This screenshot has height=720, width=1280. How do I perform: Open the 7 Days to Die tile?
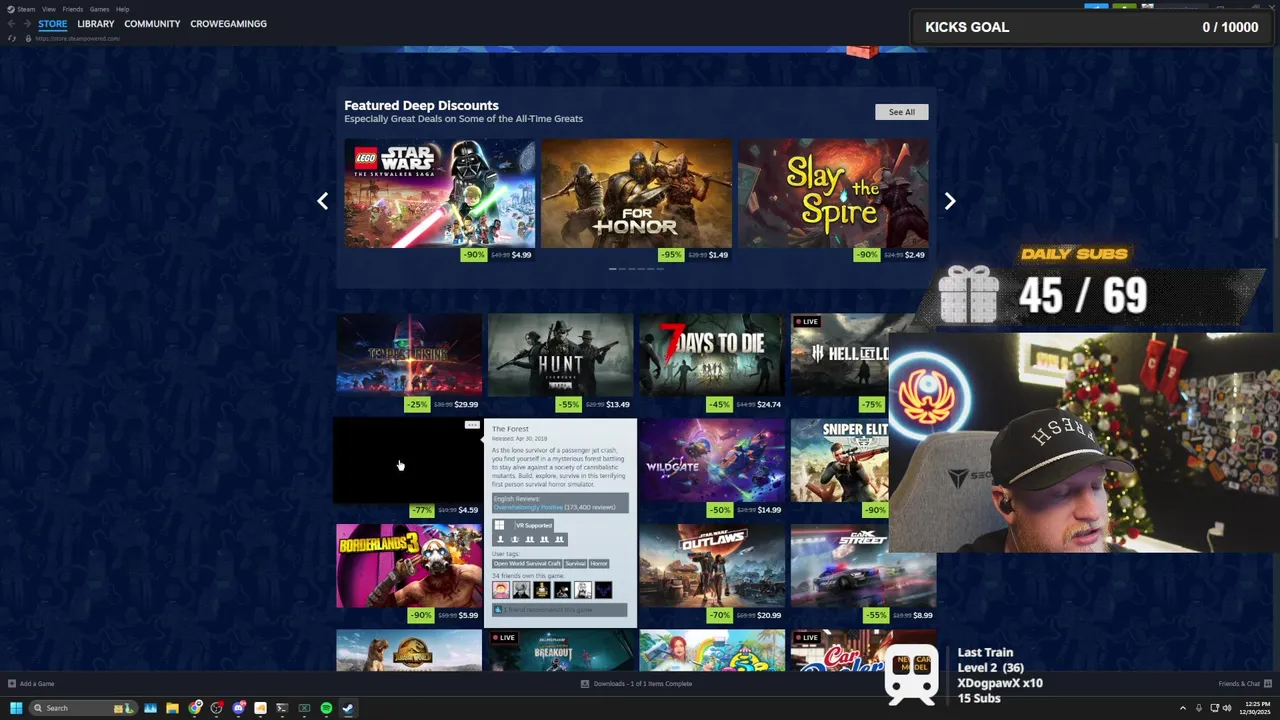(712, 355)
